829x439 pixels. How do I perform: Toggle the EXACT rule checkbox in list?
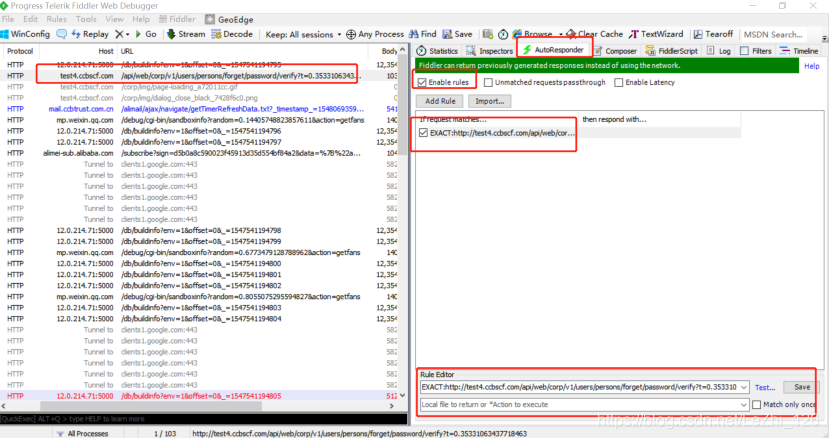point(423,133)
